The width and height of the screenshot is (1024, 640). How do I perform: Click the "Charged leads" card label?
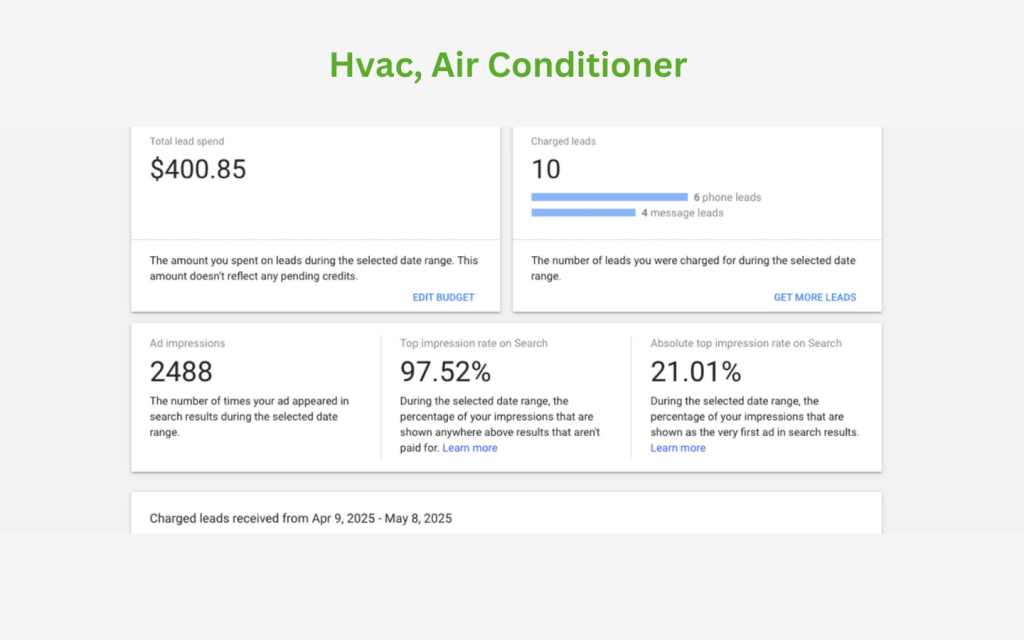[x=563, y=141]
